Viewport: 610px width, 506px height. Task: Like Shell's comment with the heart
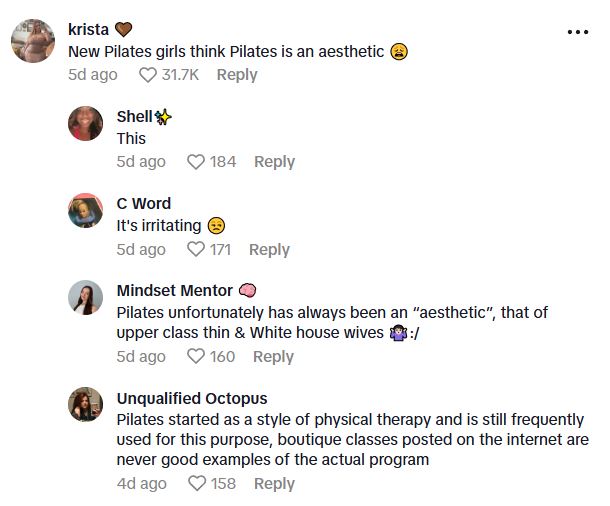196,162
